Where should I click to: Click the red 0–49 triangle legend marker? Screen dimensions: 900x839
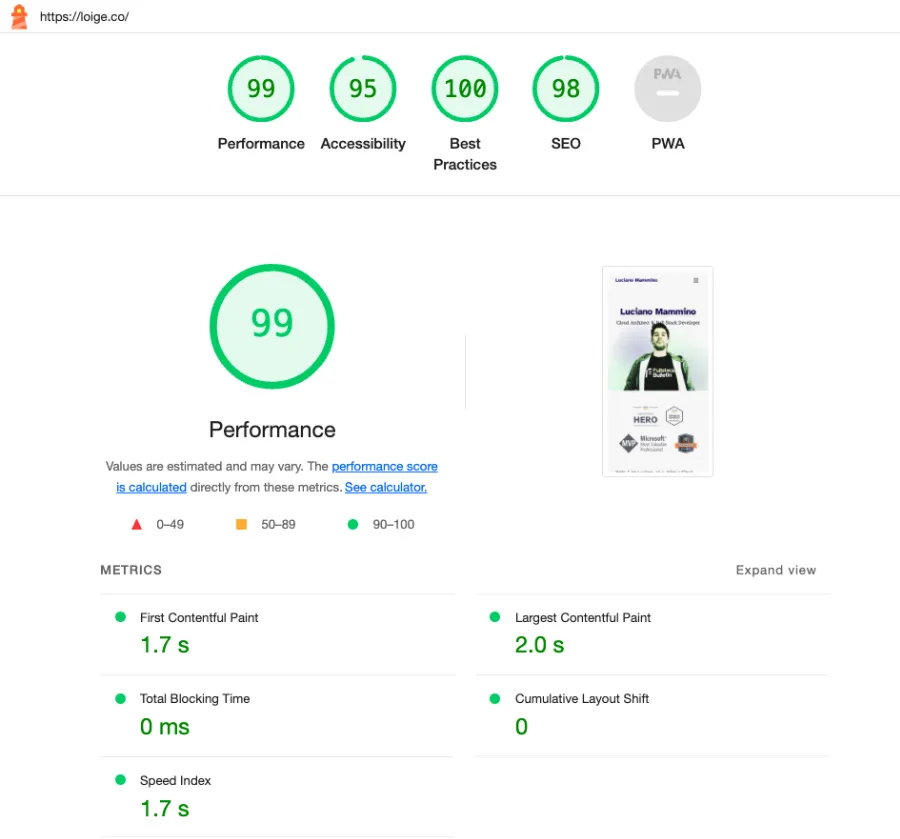(137, 523)
